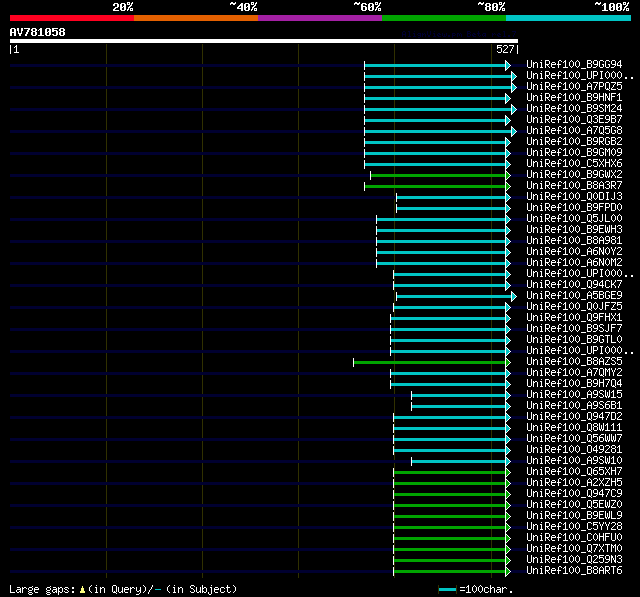Select the UniRef100_B9EWH3 label

574,230
